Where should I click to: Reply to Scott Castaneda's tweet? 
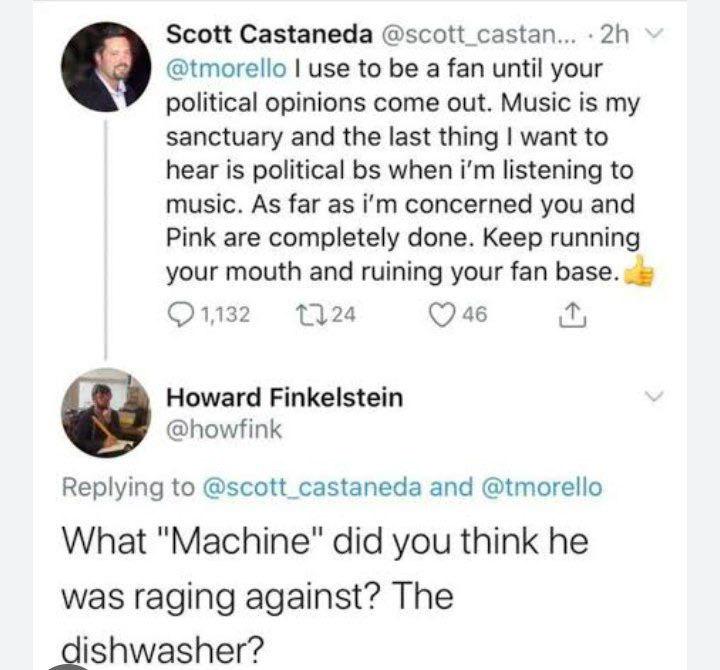179,316
